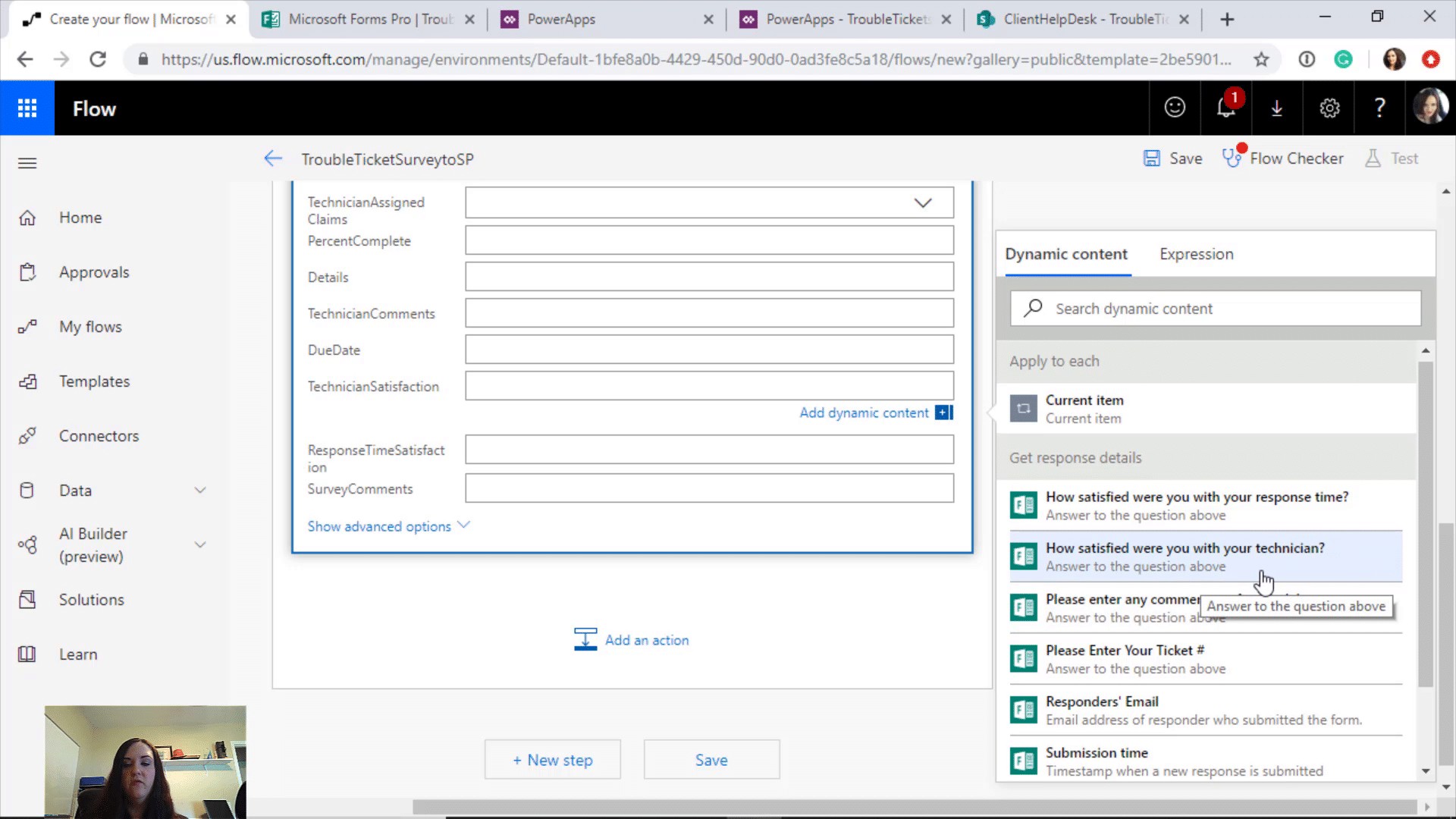Click the browser address bar URL
This screenshot has height=819, width=1456.
(x=695, y=59)
